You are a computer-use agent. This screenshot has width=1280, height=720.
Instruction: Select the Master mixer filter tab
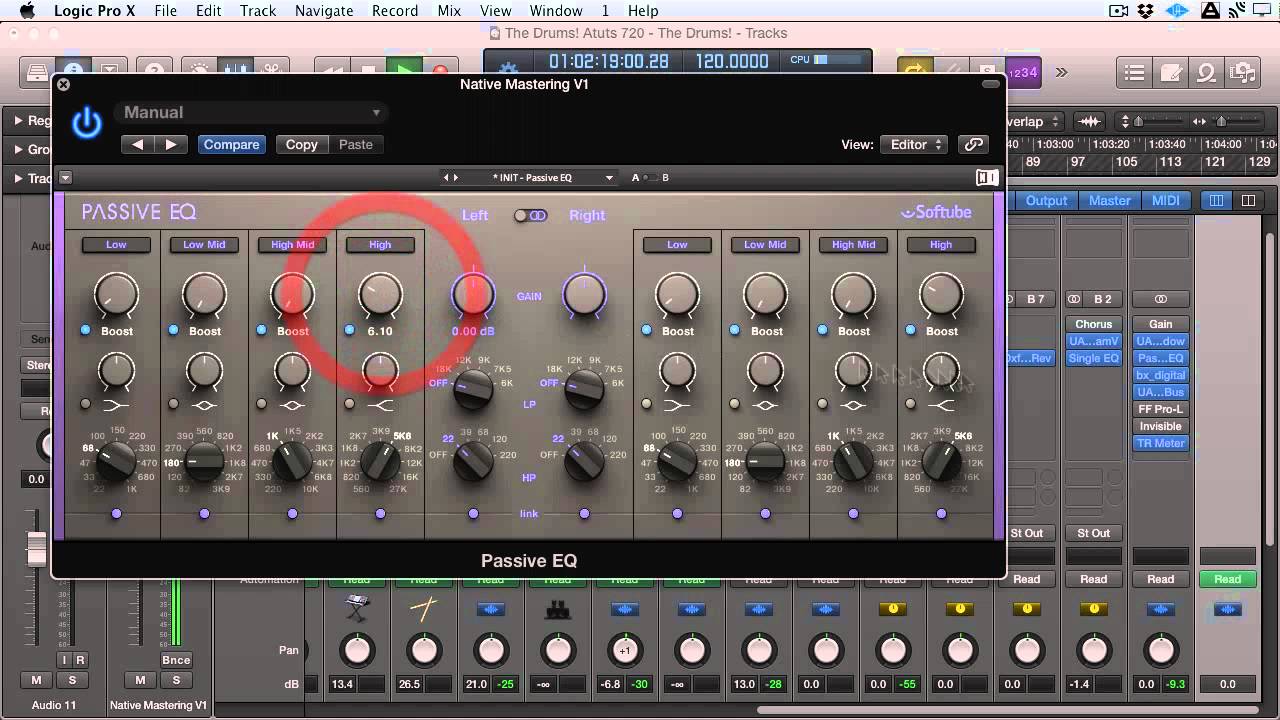point(1109,201)
